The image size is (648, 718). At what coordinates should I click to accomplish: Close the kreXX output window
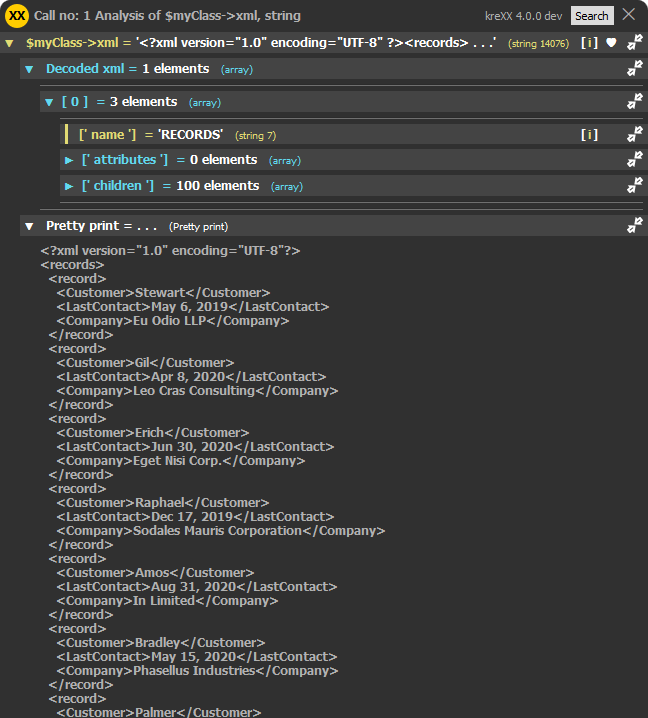(628, 15)
